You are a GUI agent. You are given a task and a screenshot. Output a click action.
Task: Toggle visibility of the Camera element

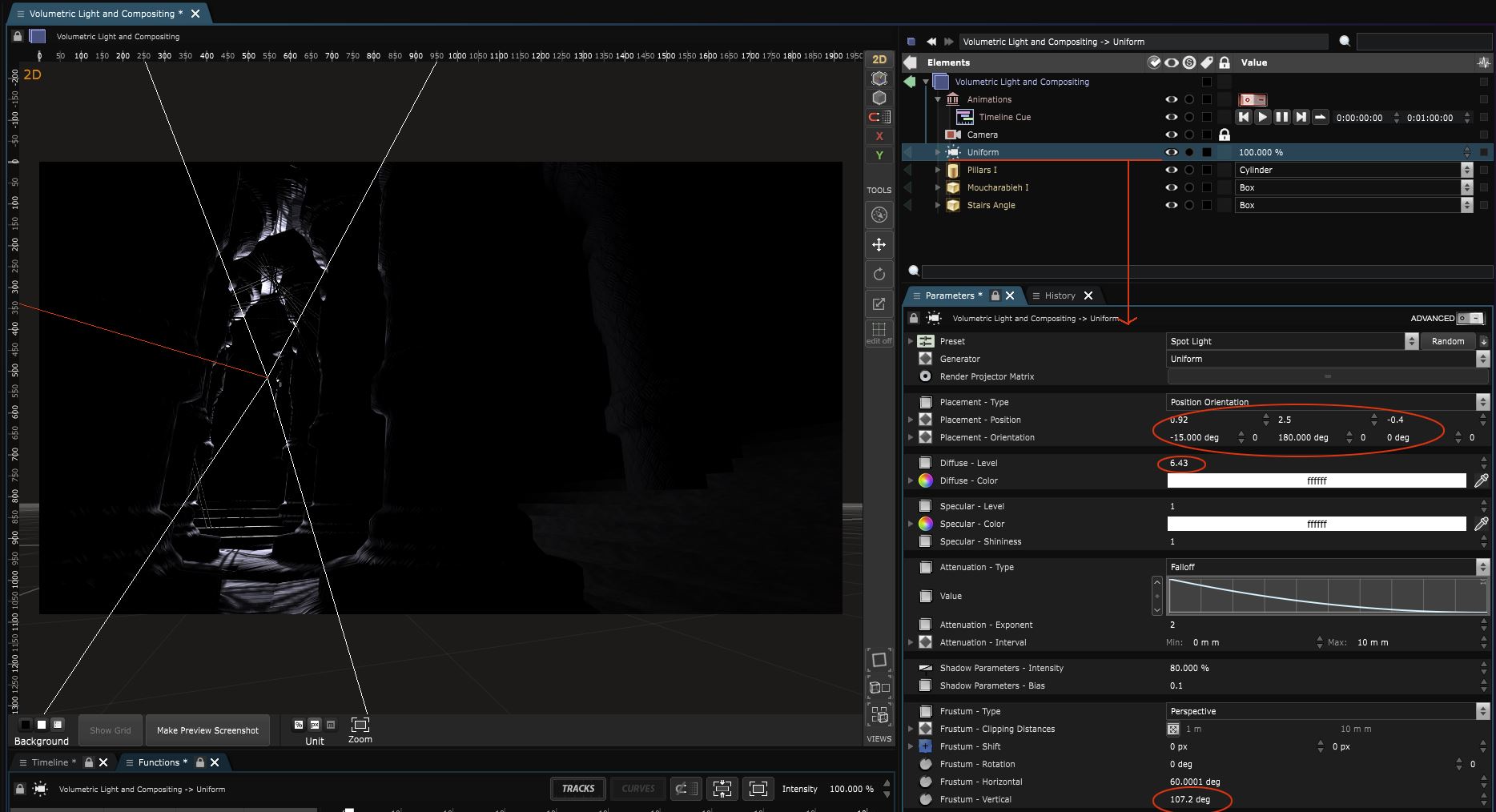point(1171,135)
